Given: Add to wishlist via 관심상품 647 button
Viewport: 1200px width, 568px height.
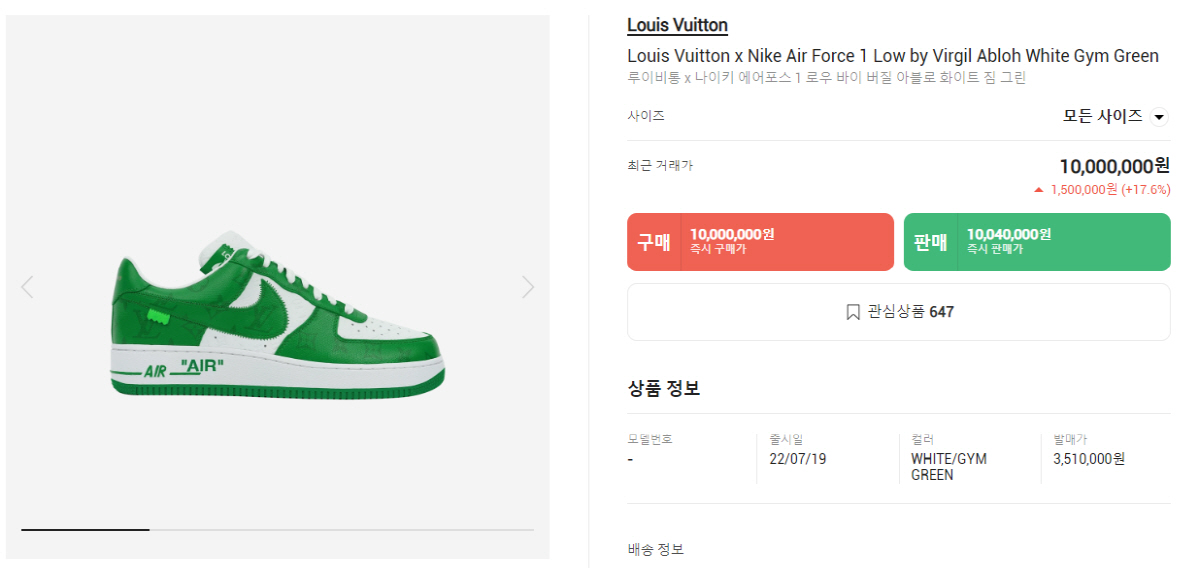Looking at the screenshot, I should 898,312.
